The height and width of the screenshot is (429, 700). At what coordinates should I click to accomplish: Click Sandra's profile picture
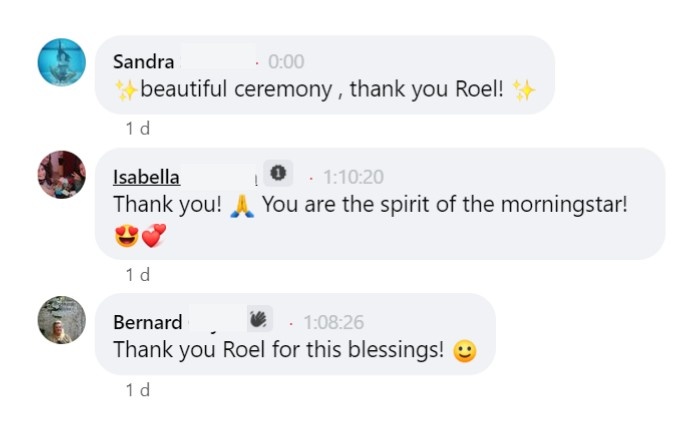61,61
